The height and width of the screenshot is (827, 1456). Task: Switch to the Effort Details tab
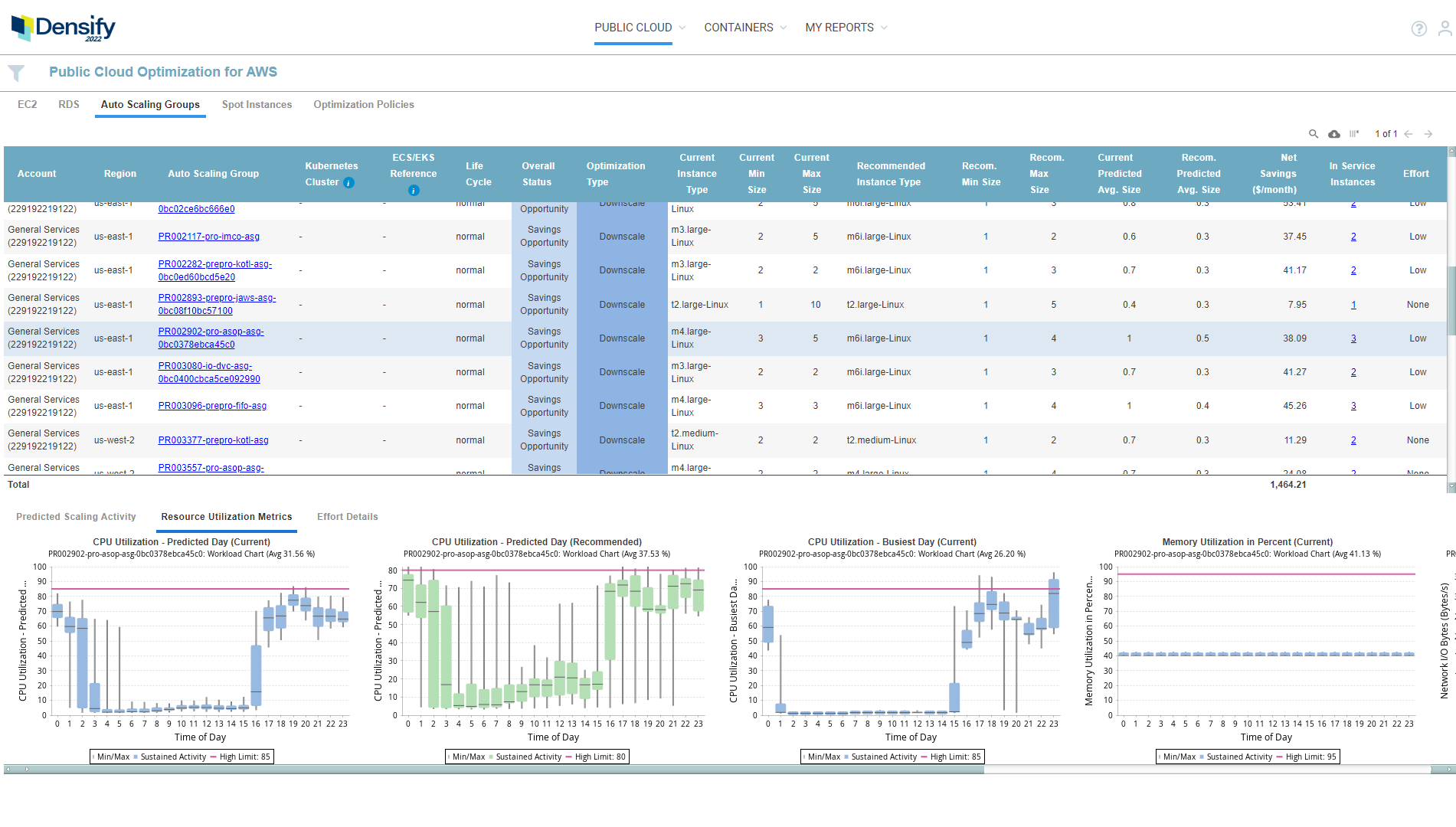[x=347, y=516]
